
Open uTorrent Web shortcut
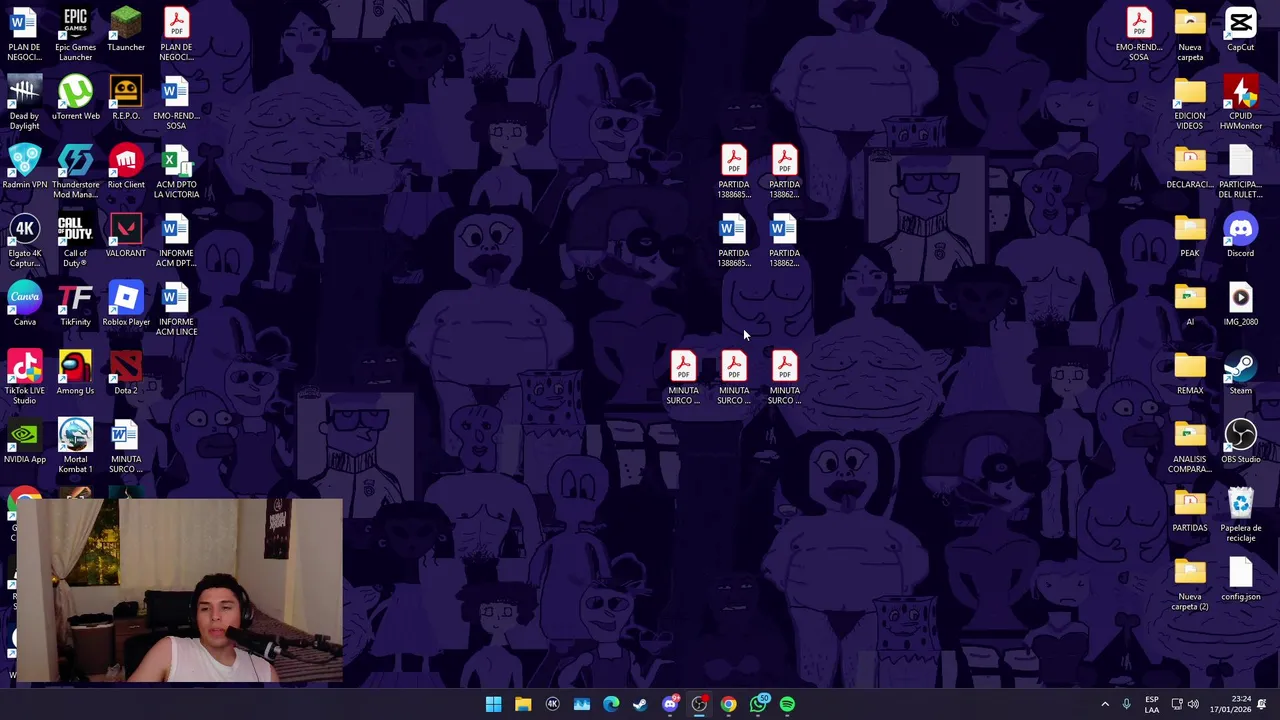pyautogui.click(x=75, y=98)
